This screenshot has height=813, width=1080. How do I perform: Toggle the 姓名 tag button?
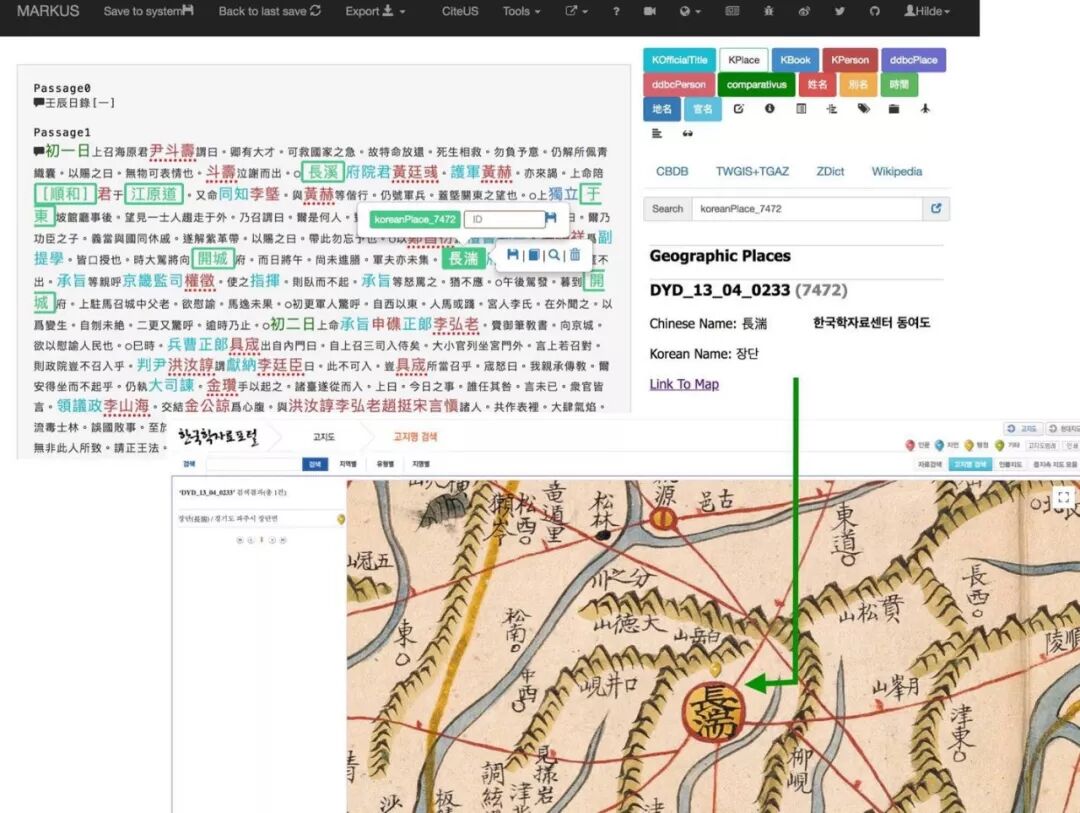tap(818, 85)
